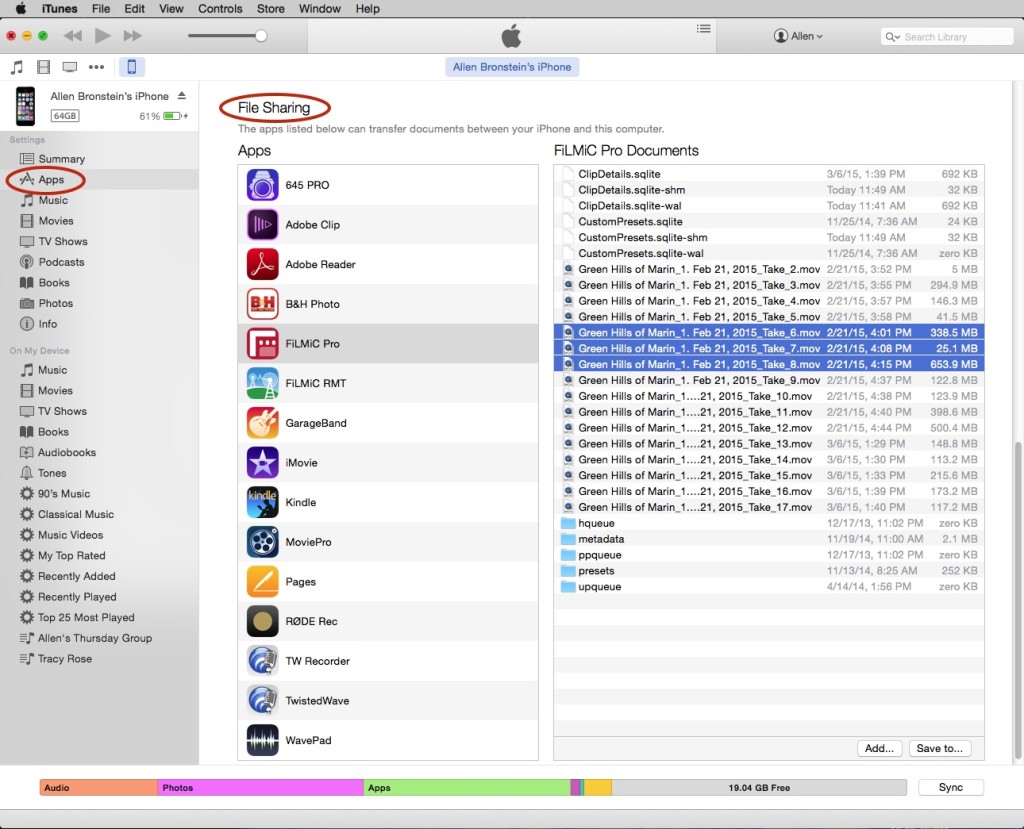Image resolution: width=1024 pixels, height=829 pixels.
Task: Select the TwistedWave app icon
Action: (263, 701)
